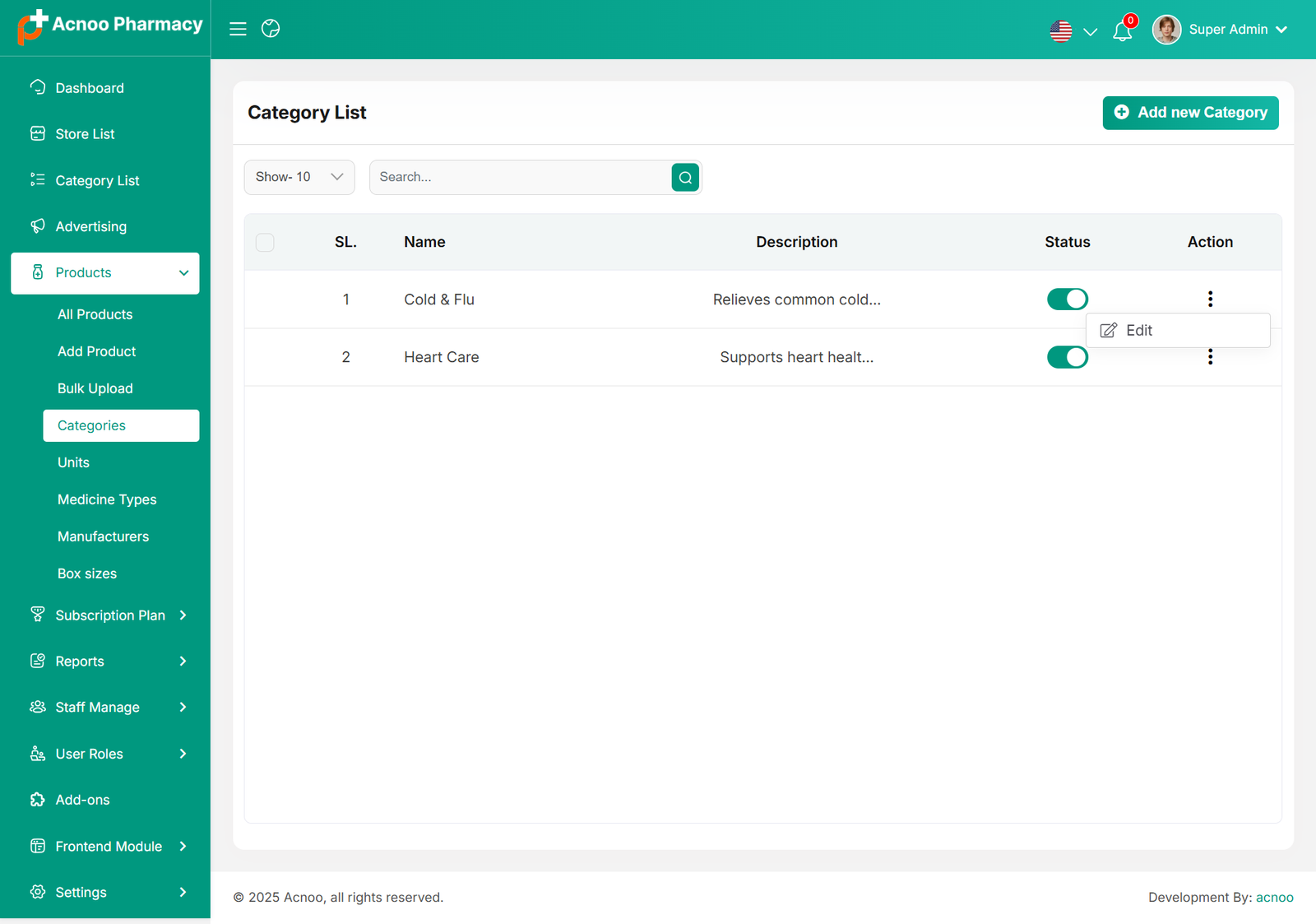Click the globe icon in header
1316x924 pixels.
pos(271,29)
